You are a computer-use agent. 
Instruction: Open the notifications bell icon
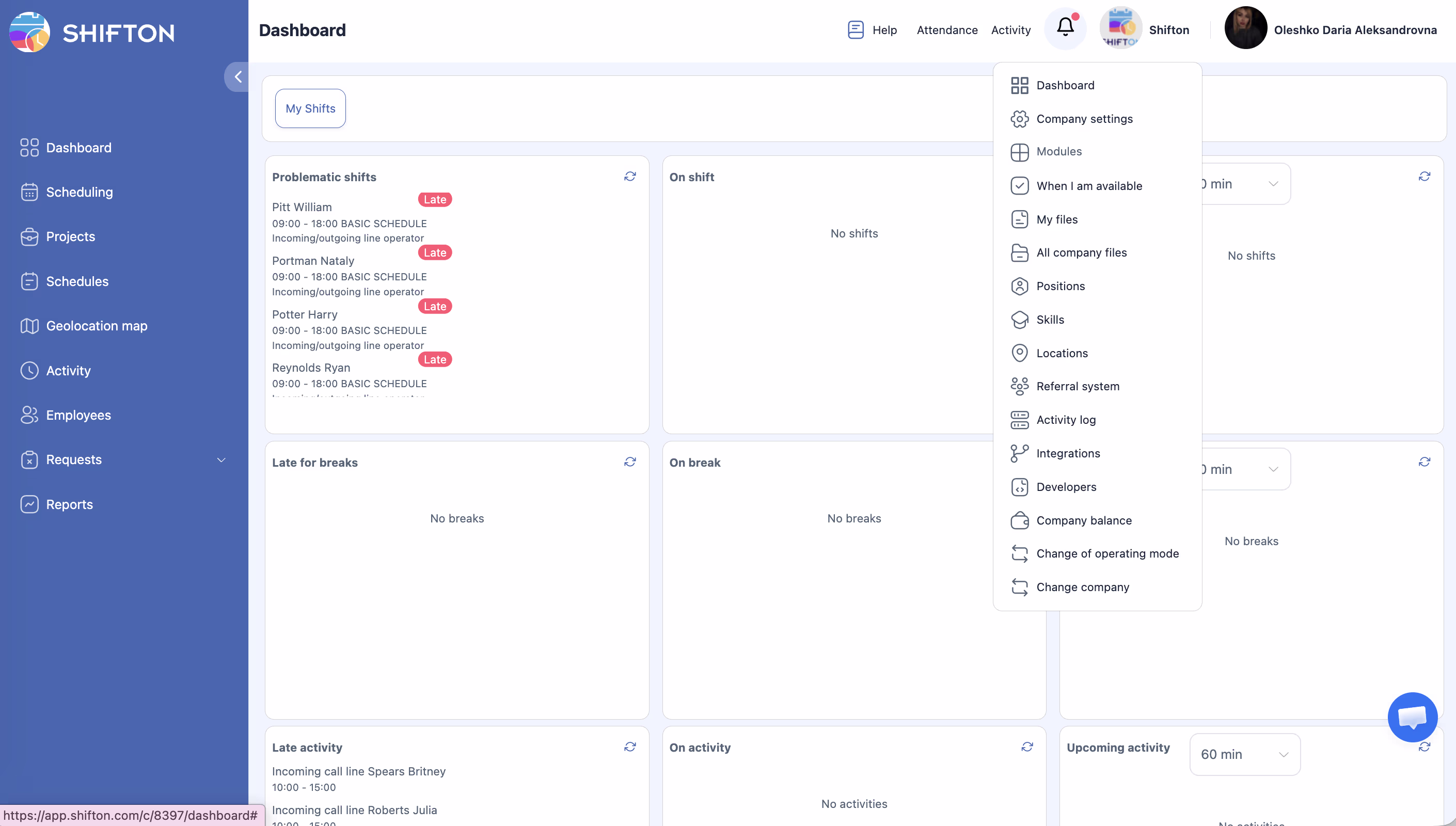[1065, 27]
